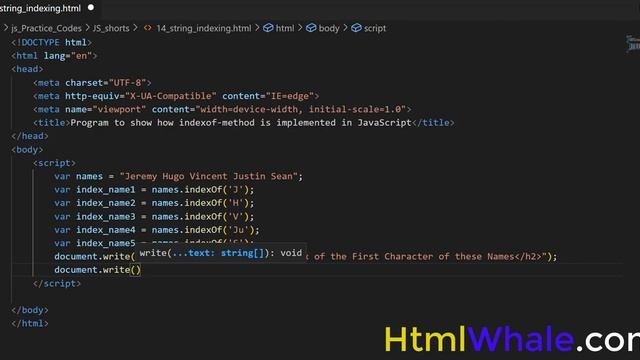640x360 pixels.
Task: Click the index_name4 variable
Action: (106, 230)
